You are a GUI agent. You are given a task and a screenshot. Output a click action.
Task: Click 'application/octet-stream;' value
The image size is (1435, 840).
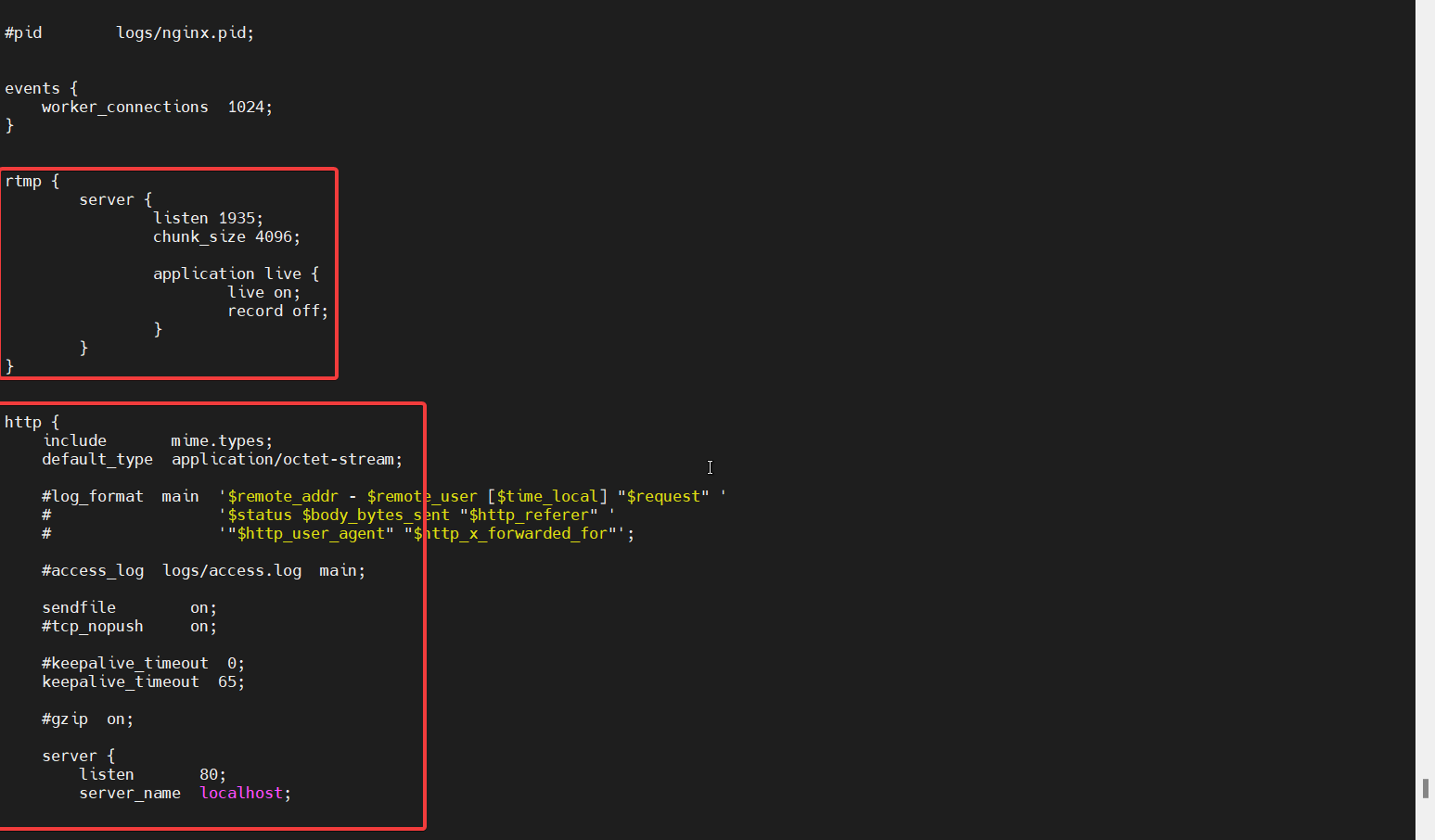coord(287,459)
